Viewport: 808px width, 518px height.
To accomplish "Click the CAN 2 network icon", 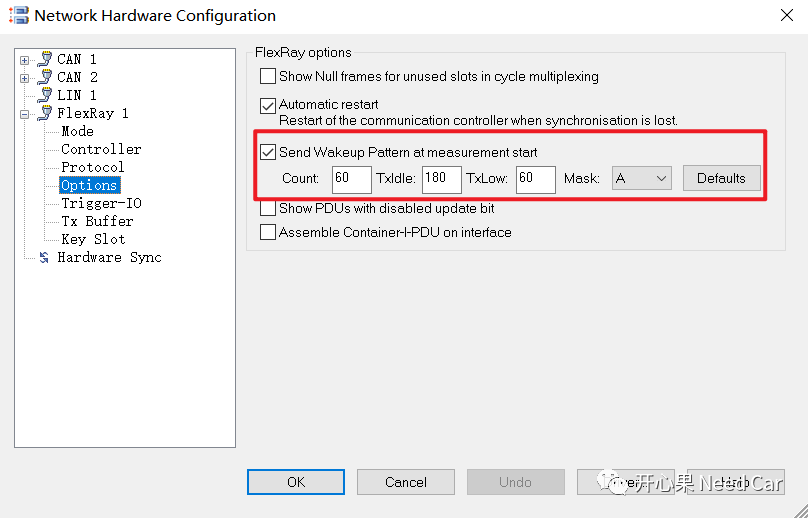I will tap(44, 77).
